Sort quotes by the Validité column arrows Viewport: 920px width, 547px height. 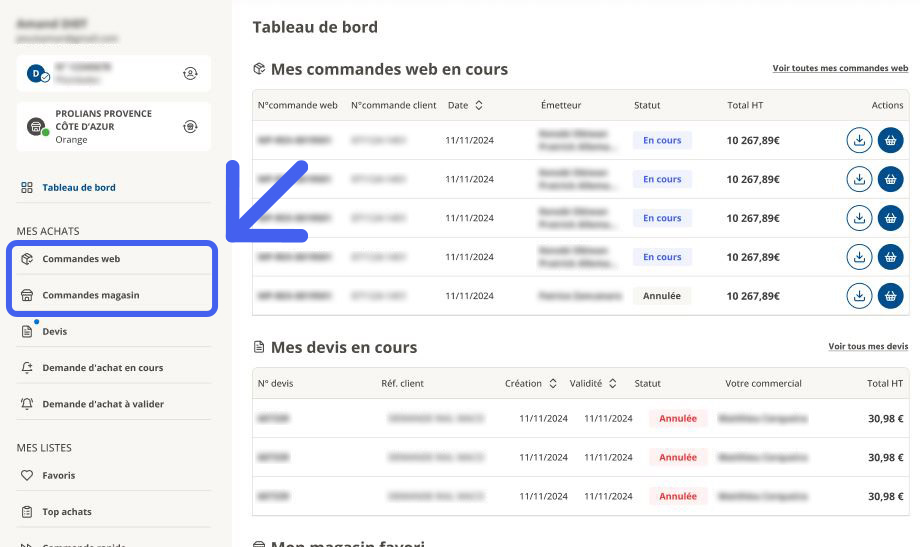(613, 383)
